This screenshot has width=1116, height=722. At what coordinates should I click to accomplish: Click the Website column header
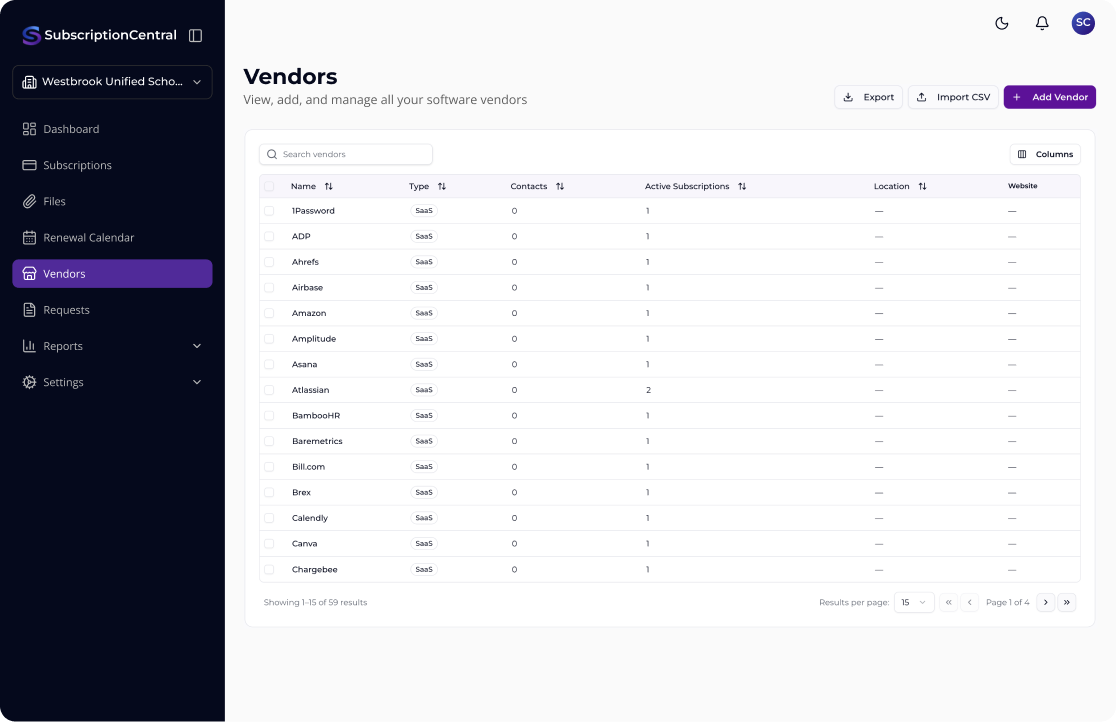tap(1022, 186)
